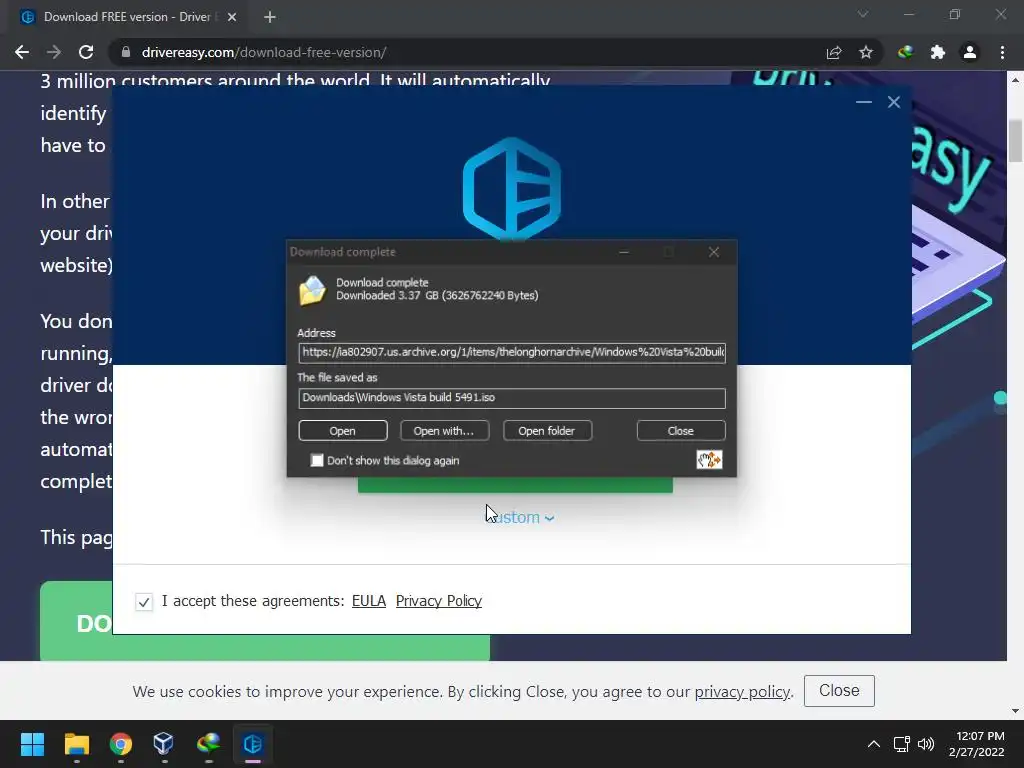Open Internet Download Manager from taskbar
Viewport: 1024px width, 768px height.
coord(208,744)
